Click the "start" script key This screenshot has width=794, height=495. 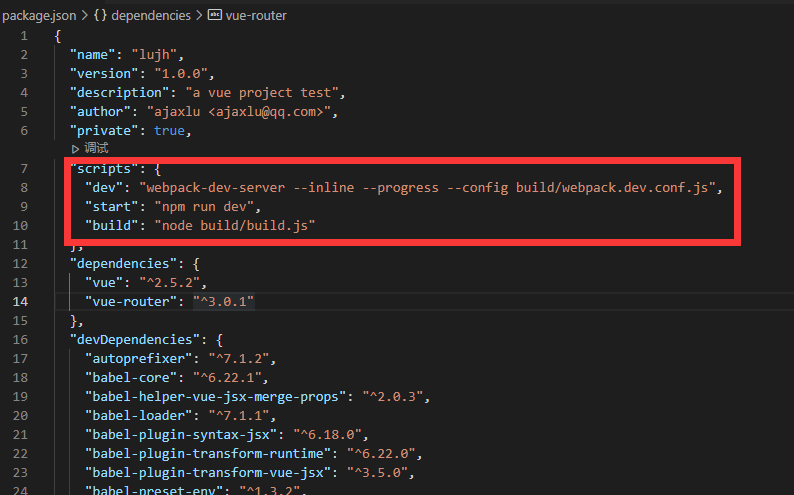coord(112,207)
